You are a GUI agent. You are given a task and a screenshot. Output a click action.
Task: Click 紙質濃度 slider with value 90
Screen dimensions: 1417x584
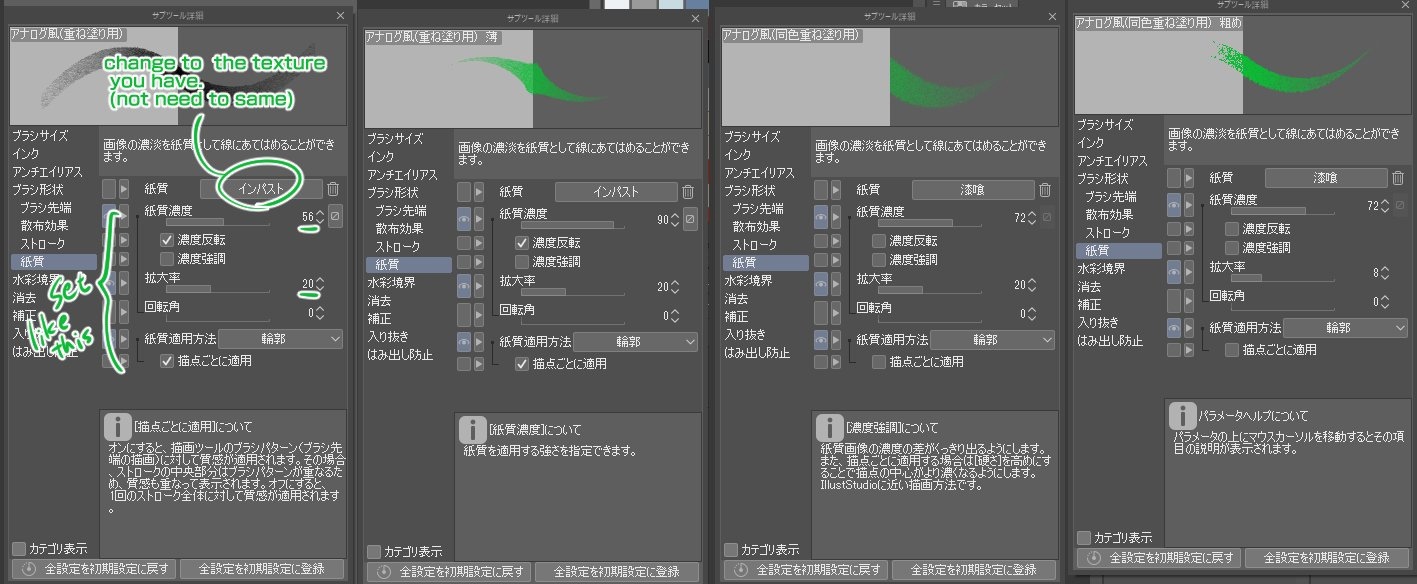click(x=566, y=226)
